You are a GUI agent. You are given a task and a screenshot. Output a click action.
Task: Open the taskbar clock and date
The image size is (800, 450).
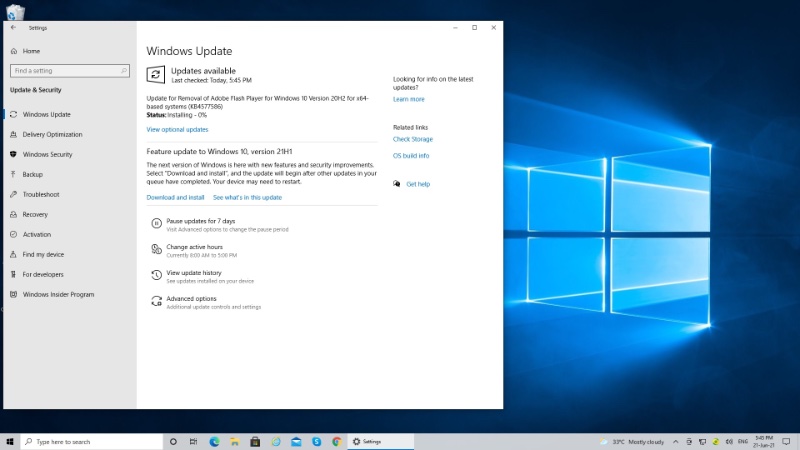[764, 442]
